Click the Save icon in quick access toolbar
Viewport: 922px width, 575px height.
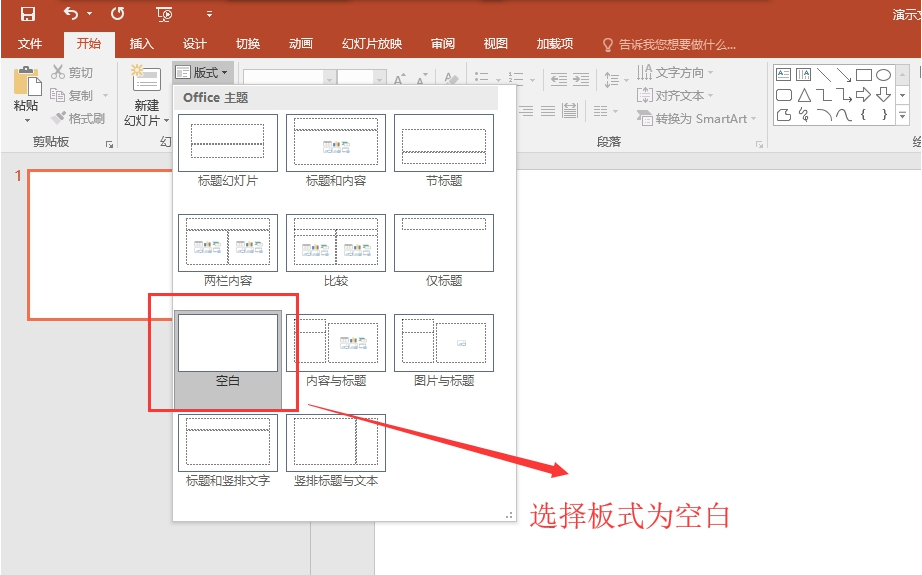[28, 14]
